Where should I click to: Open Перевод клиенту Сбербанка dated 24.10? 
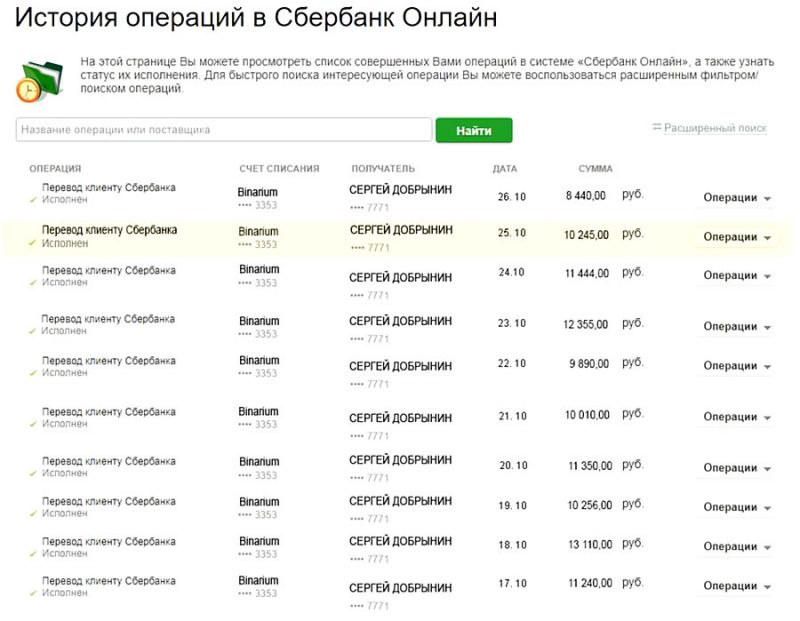pos(109,270)
